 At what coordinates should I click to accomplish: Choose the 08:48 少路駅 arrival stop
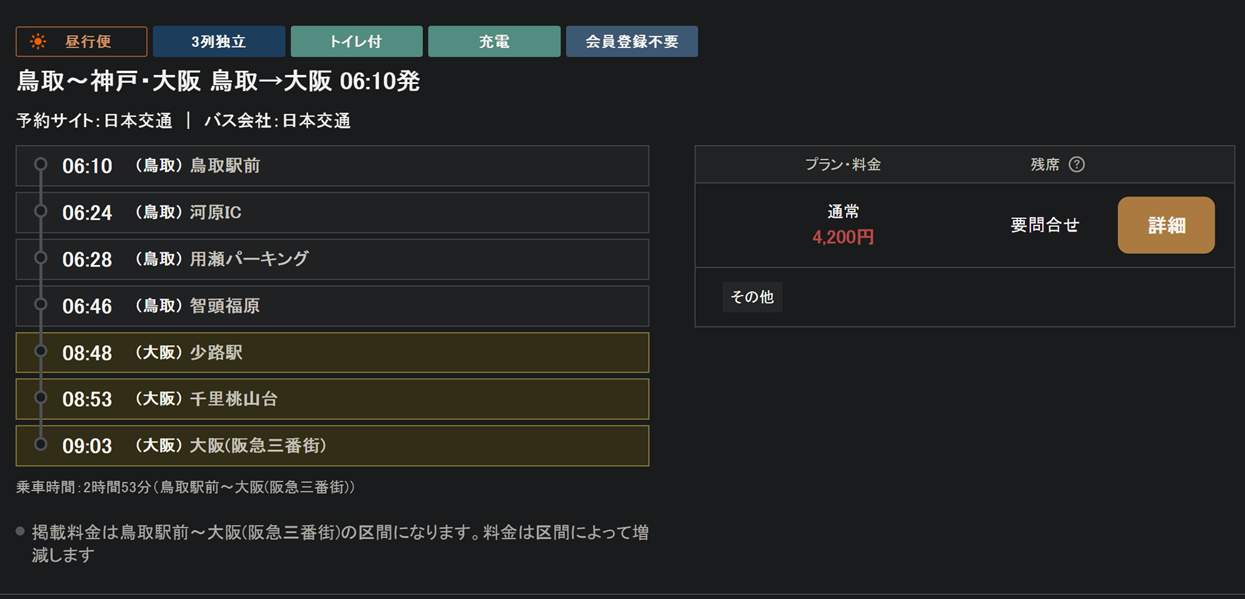coord(333,352)
